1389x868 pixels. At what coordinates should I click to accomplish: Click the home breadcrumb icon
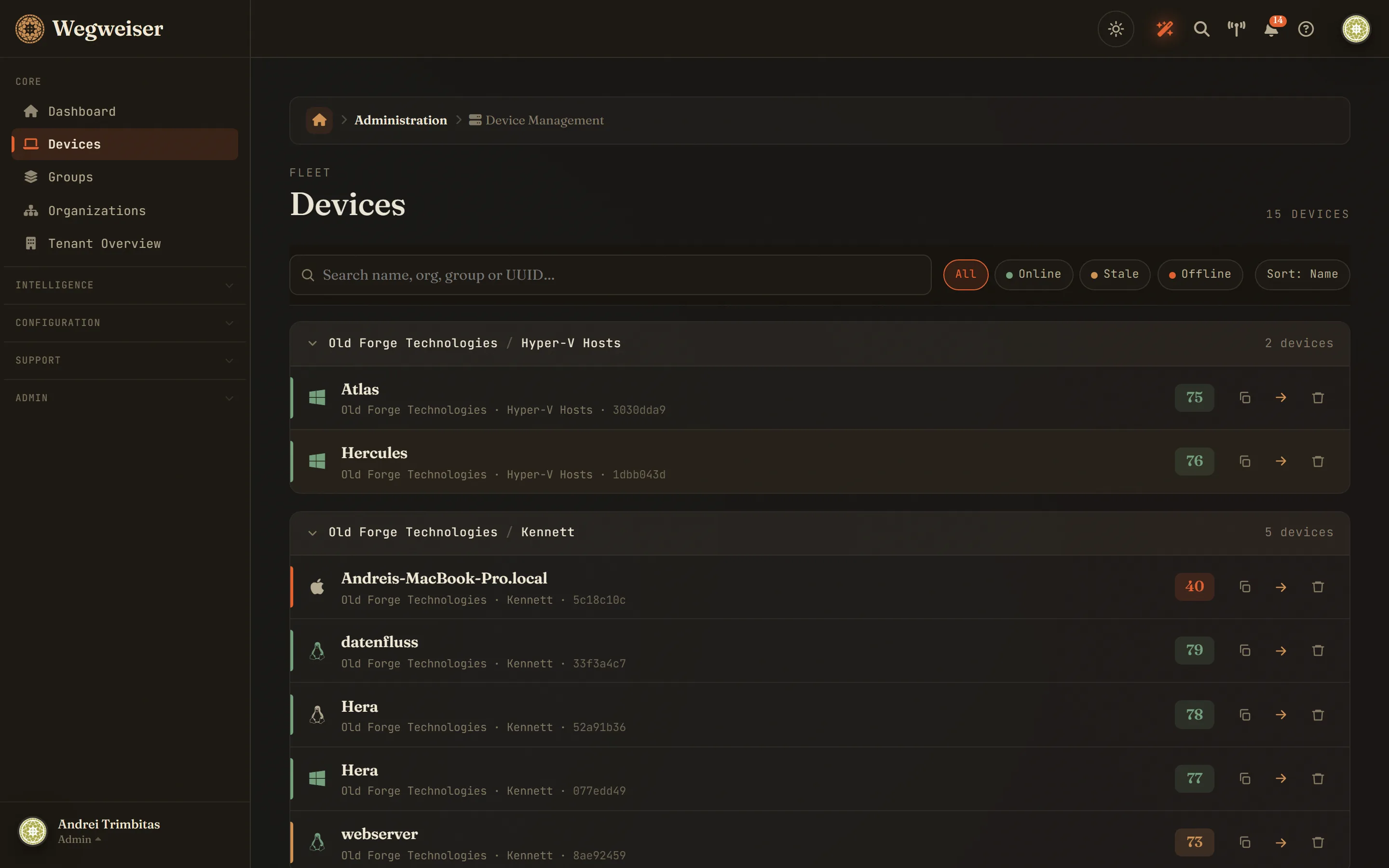click(319, 120)
